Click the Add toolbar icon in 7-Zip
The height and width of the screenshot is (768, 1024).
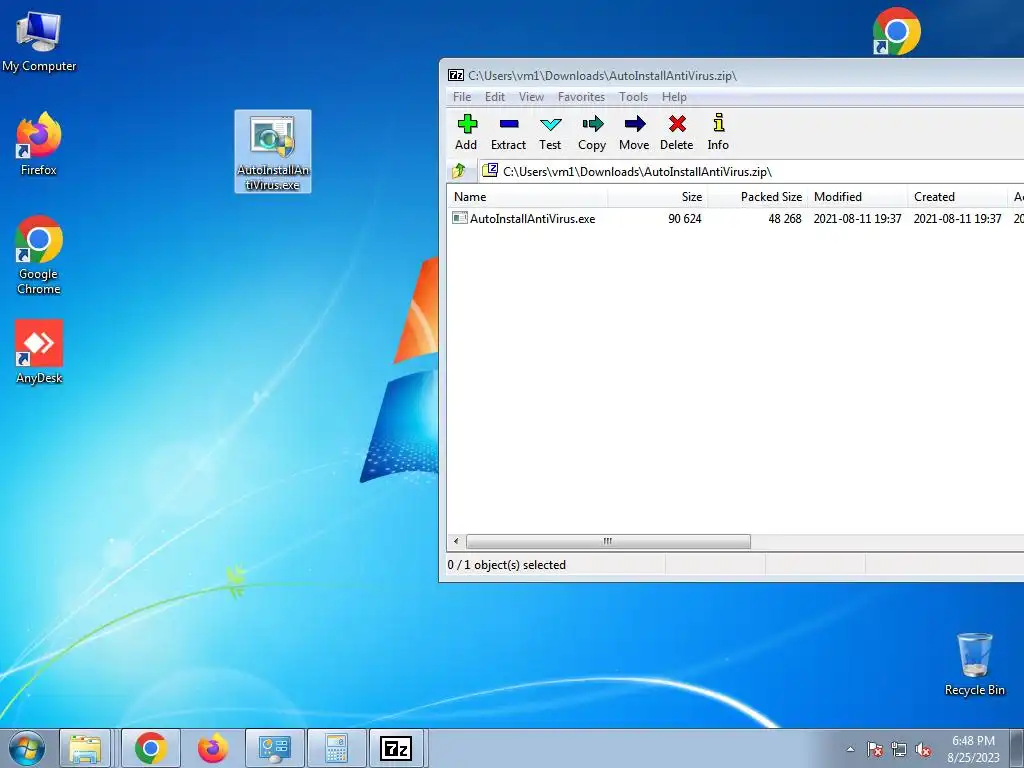point(466,133)
